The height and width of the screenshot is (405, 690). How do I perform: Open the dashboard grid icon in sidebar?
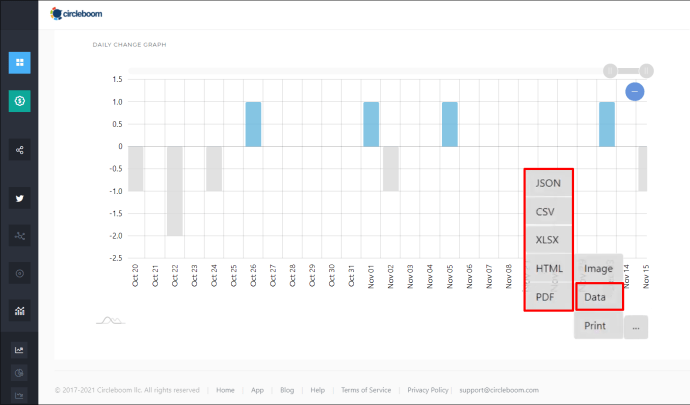tap(20, 63)
